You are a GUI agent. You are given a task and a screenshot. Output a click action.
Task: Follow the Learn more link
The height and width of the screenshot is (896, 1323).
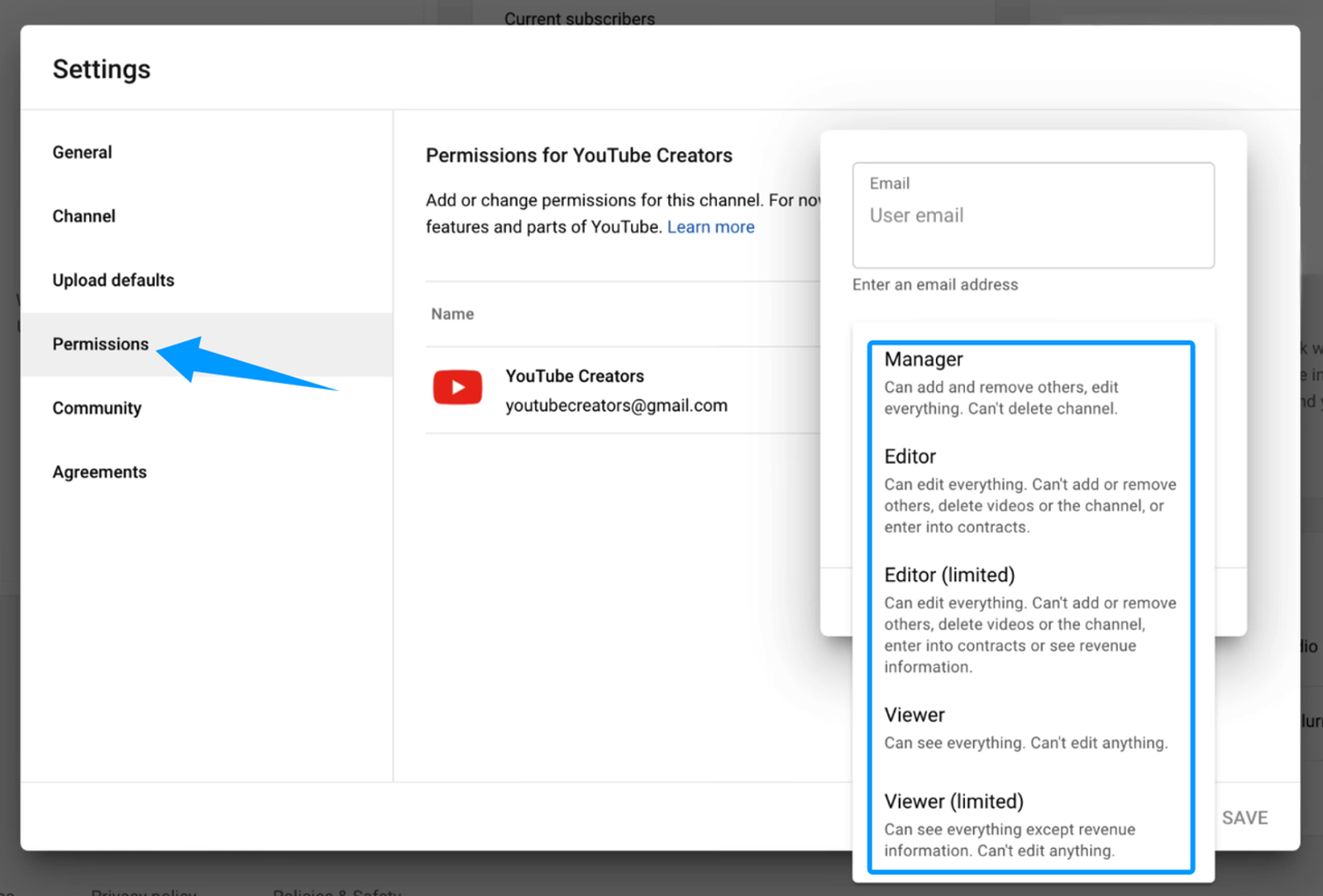coord(710,226)
